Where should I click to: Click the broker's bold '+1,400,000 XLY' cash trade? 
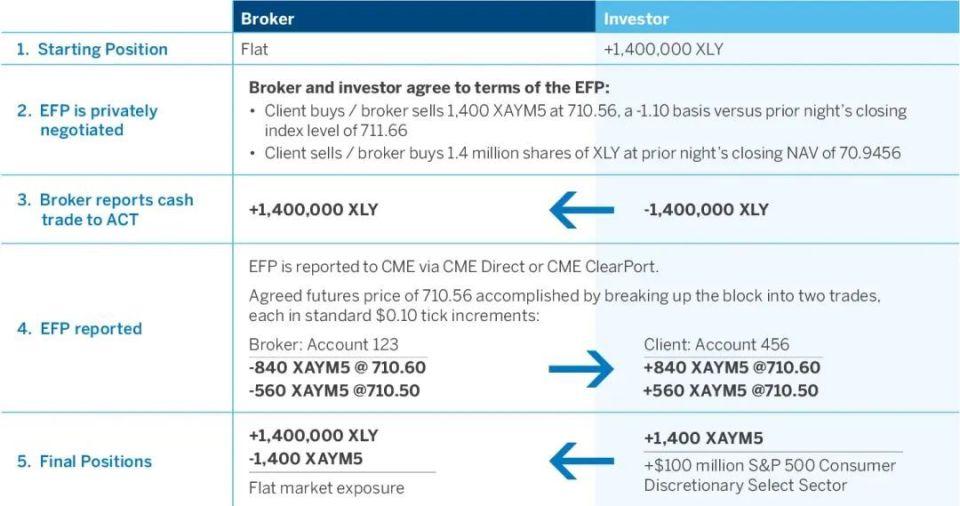pyautogui.click(x=313, y=210)
